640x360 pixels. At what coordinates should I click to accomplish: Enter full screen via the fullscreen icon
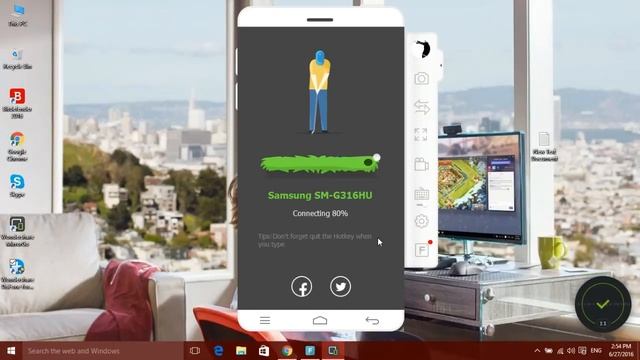[x=421, y=135]
